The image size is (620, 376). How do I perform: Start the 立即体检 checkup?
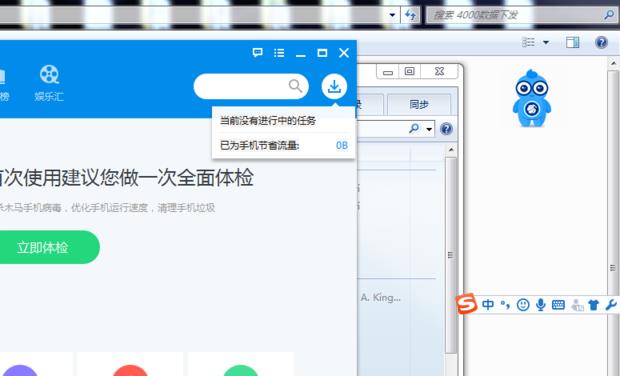point(42,248)
